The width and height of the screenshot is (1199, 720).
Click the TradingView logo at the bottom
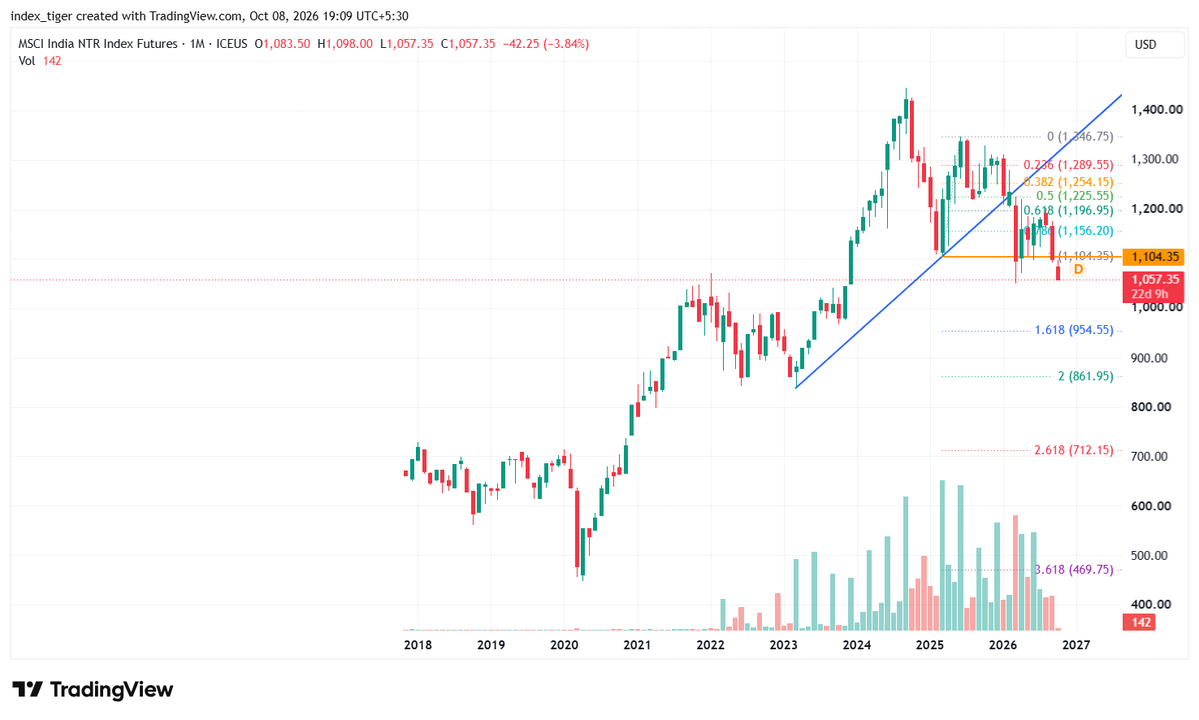[x=93, y=689]
